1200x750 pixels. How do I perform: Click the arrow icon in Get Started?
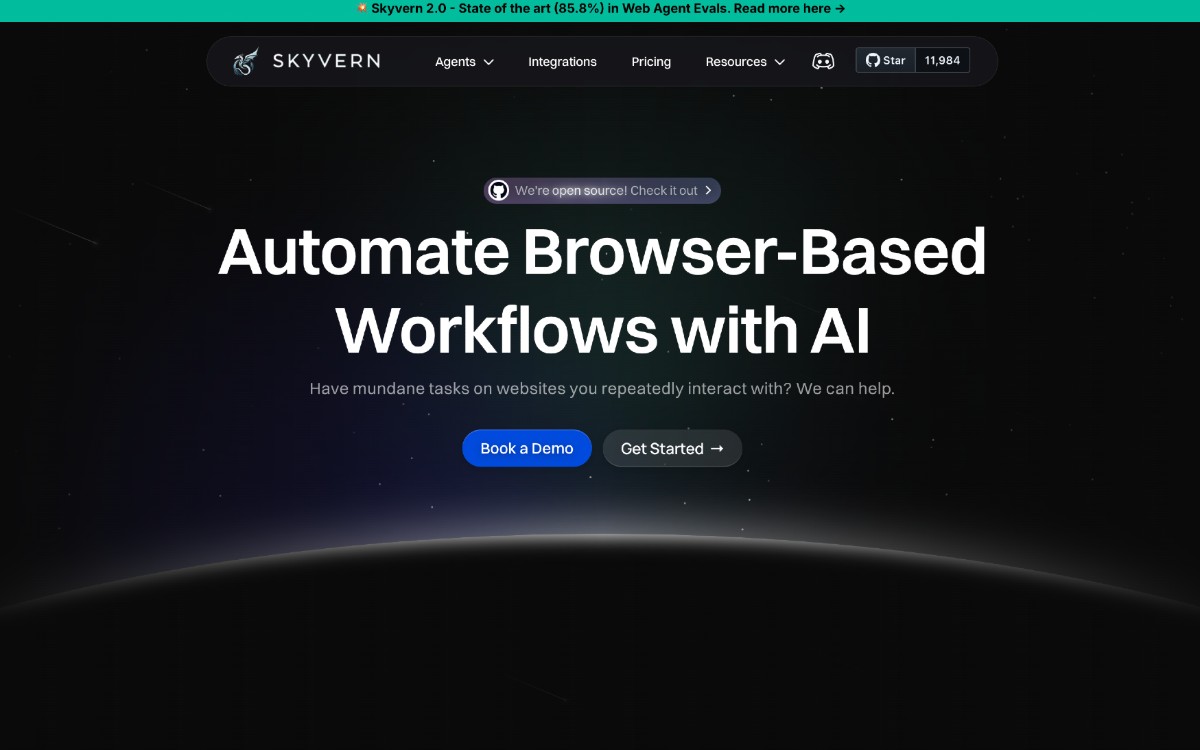(717, 448)
